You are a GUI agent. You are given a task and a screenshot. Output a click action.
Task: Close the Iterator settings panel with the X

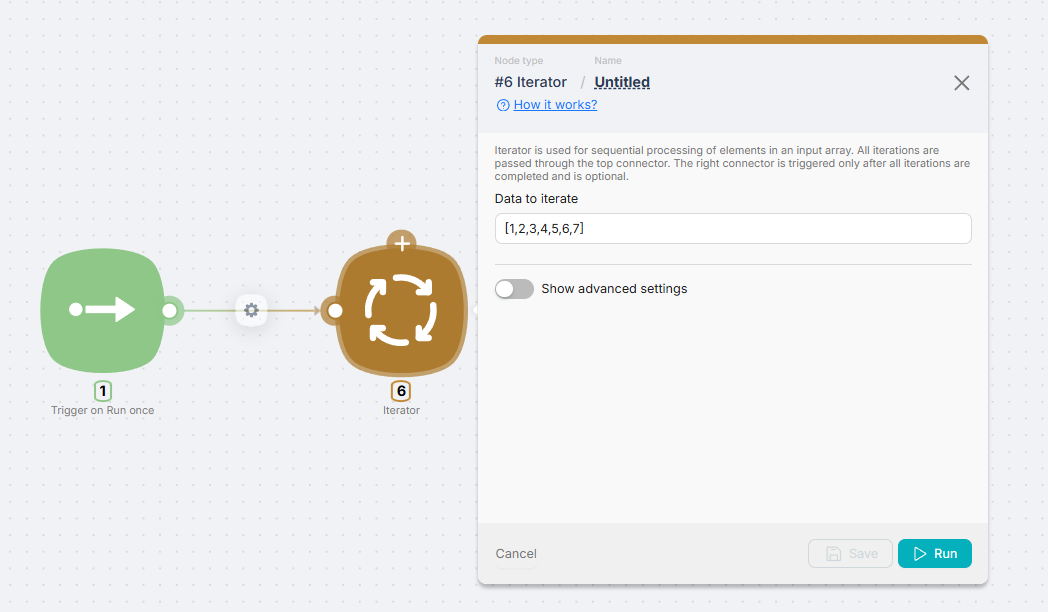pyautogui.click(x=961, y=83)
